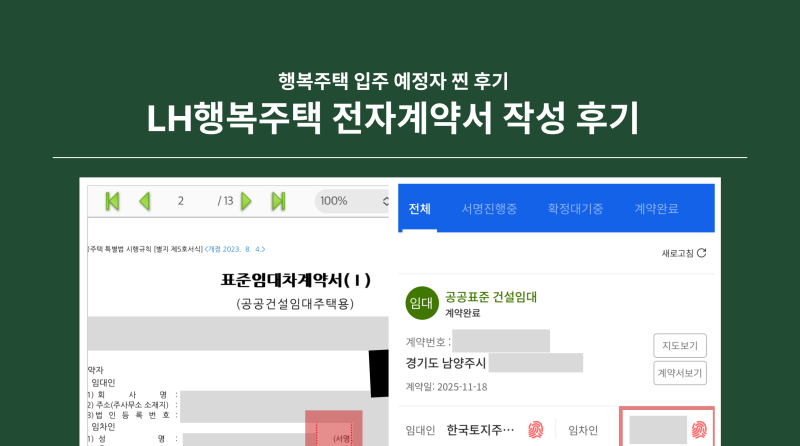Click the 표준임대차계약서(I) heading
Screen dimensions: 800x446
point(295,280)
